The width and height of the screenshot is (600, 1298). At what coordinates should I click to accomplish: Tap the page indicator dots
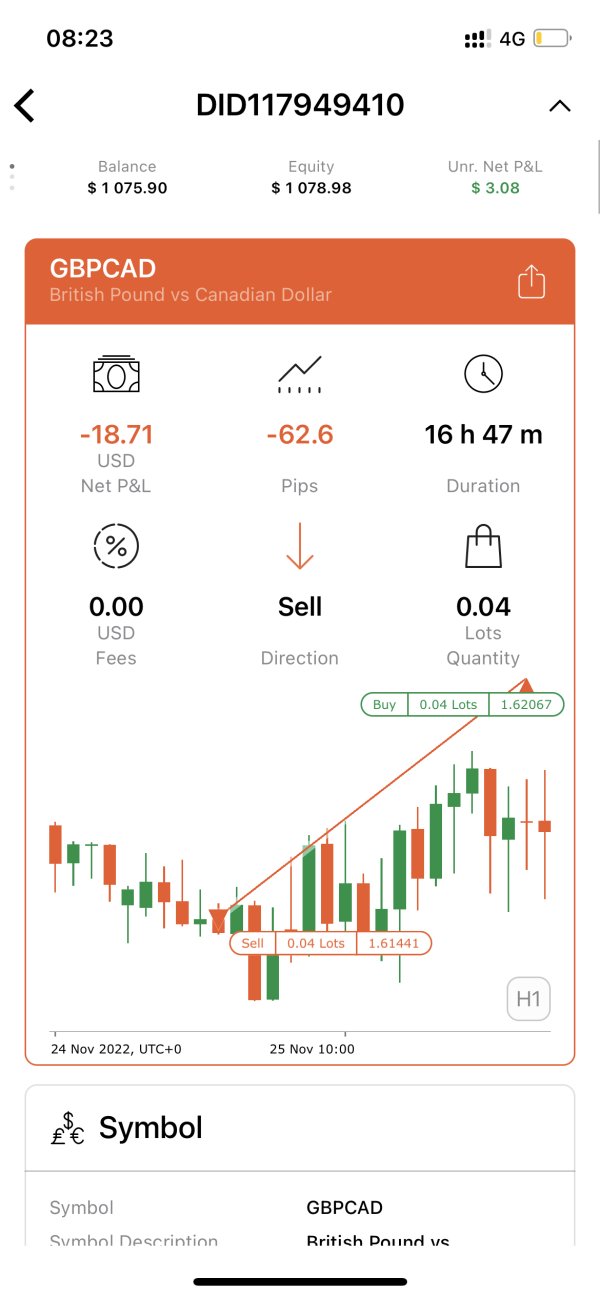(12, 176)
